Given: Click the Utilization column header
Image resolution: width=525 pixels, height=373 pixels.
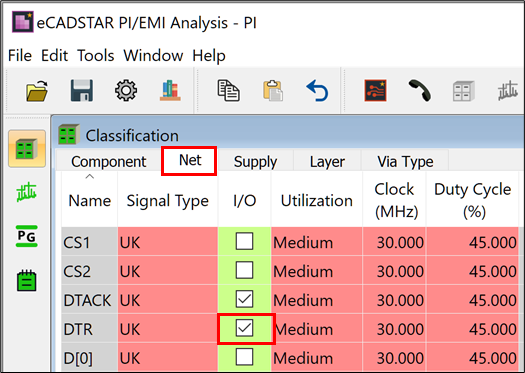Looking at the screenshot, I should pos(316,200).
